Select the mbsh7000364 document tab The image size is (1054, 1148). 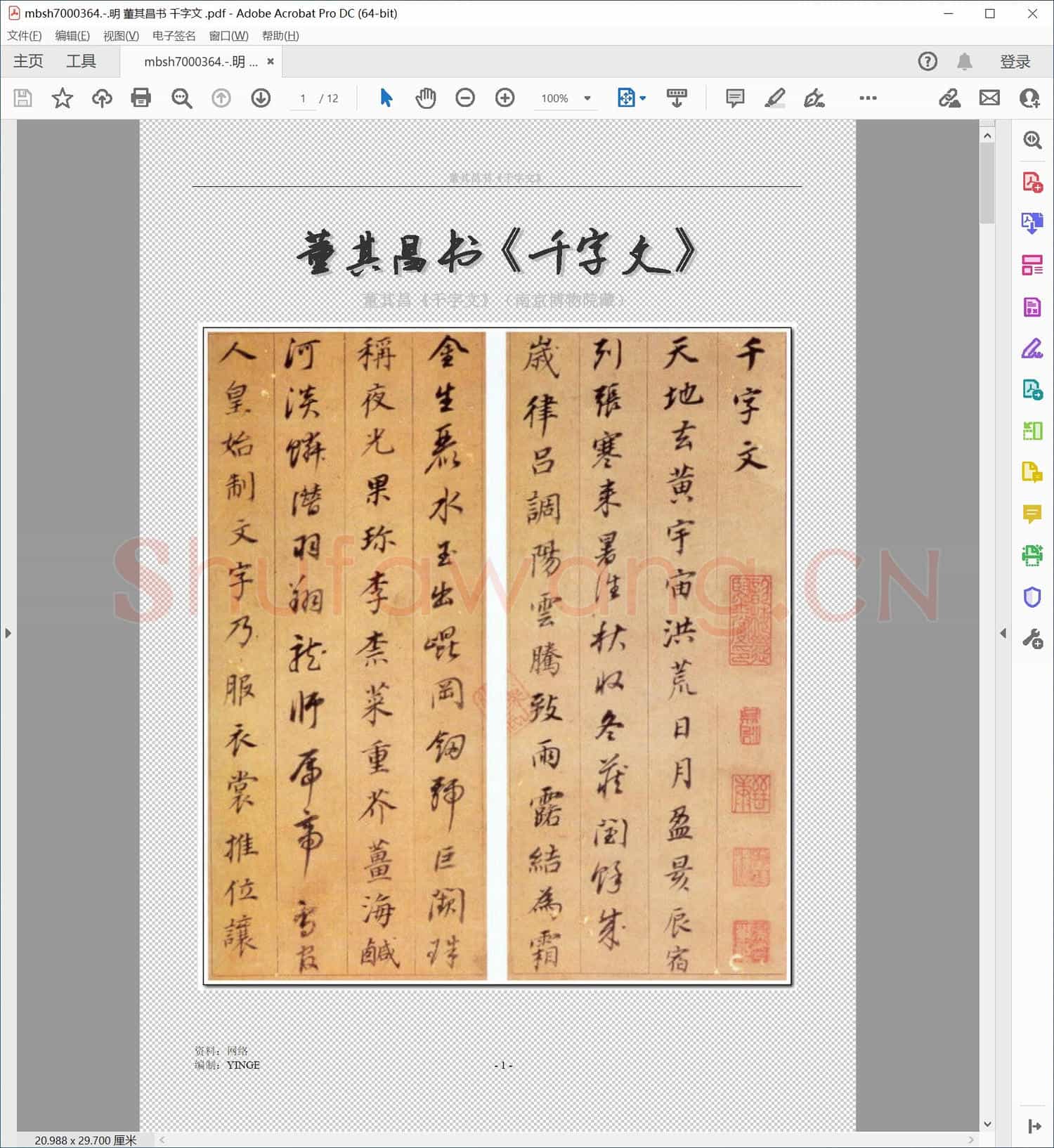coord(200,62)
